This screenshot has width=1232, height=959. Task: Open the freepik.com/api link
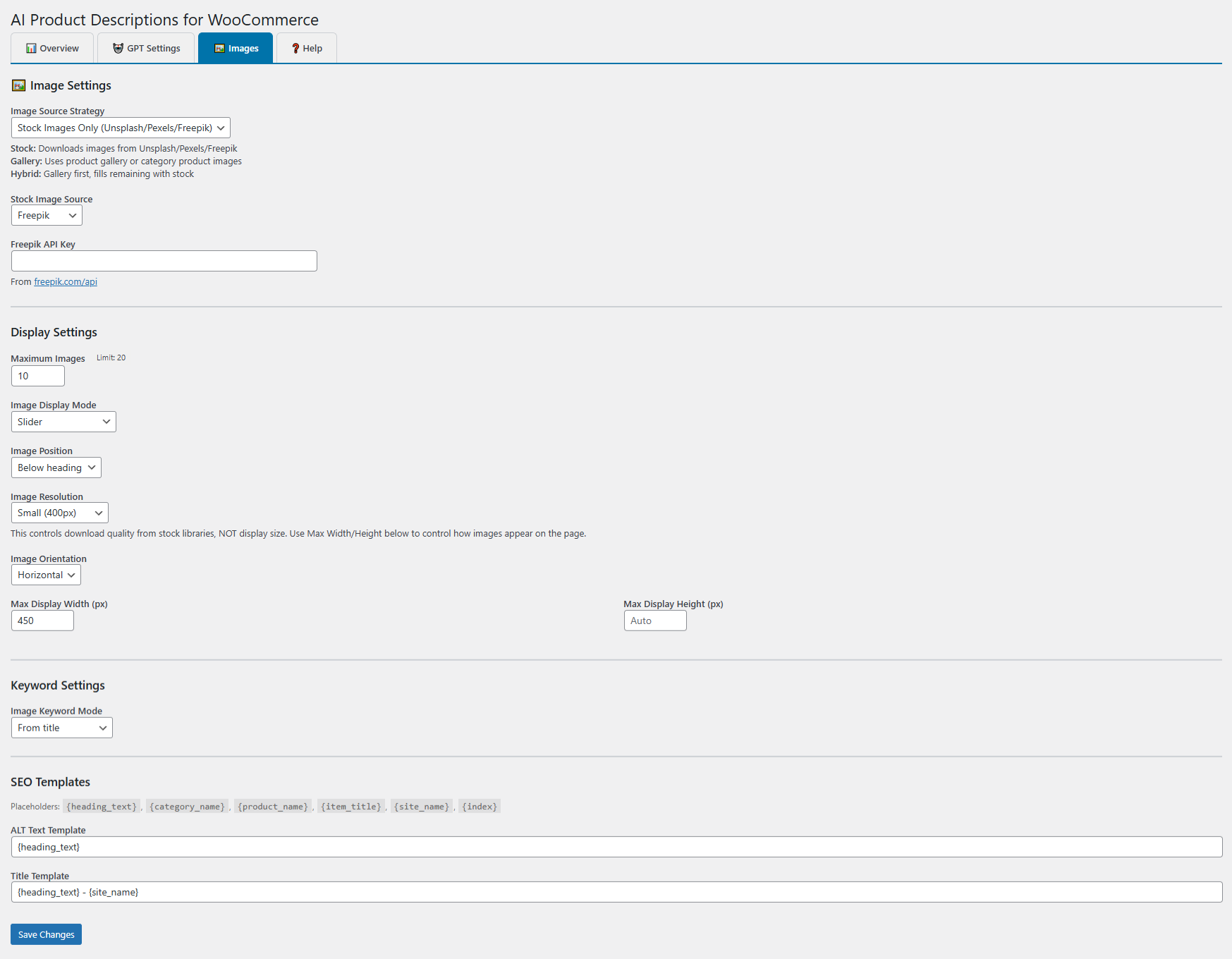pyautogui.click(x=66, y=281)
